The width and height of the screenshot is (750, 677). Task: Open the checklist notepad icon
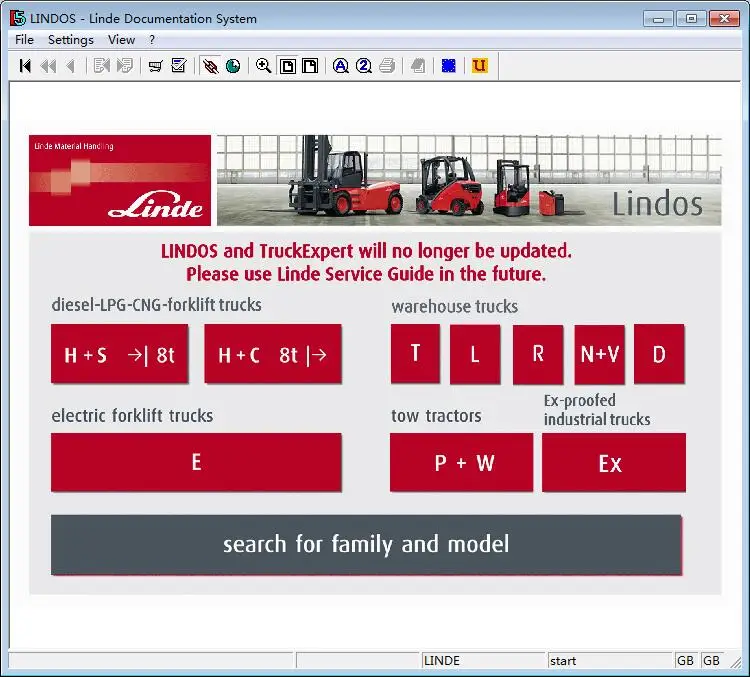[x=179, y=66]
